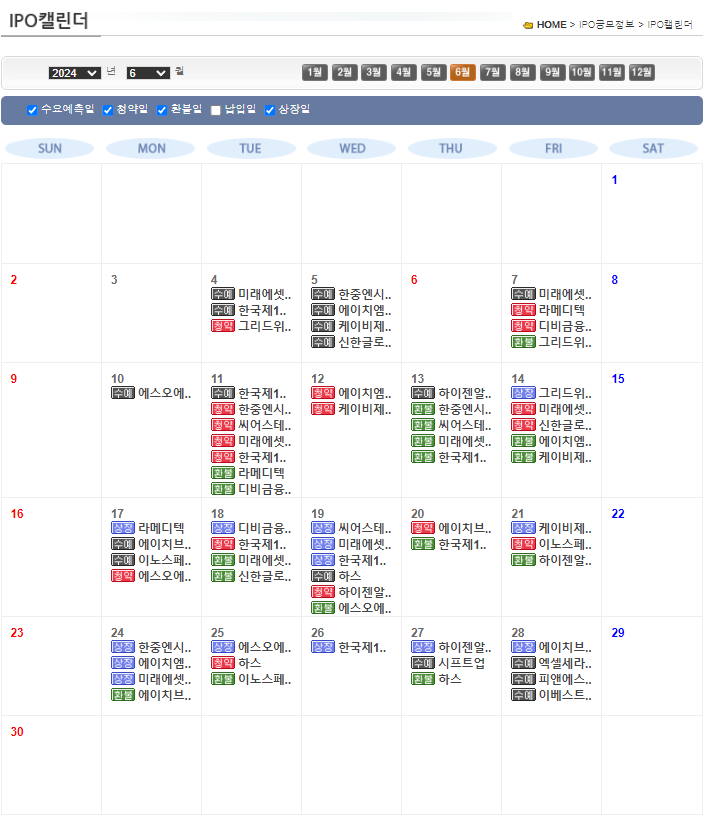Switch to 9월 month tab

(552, 72)
